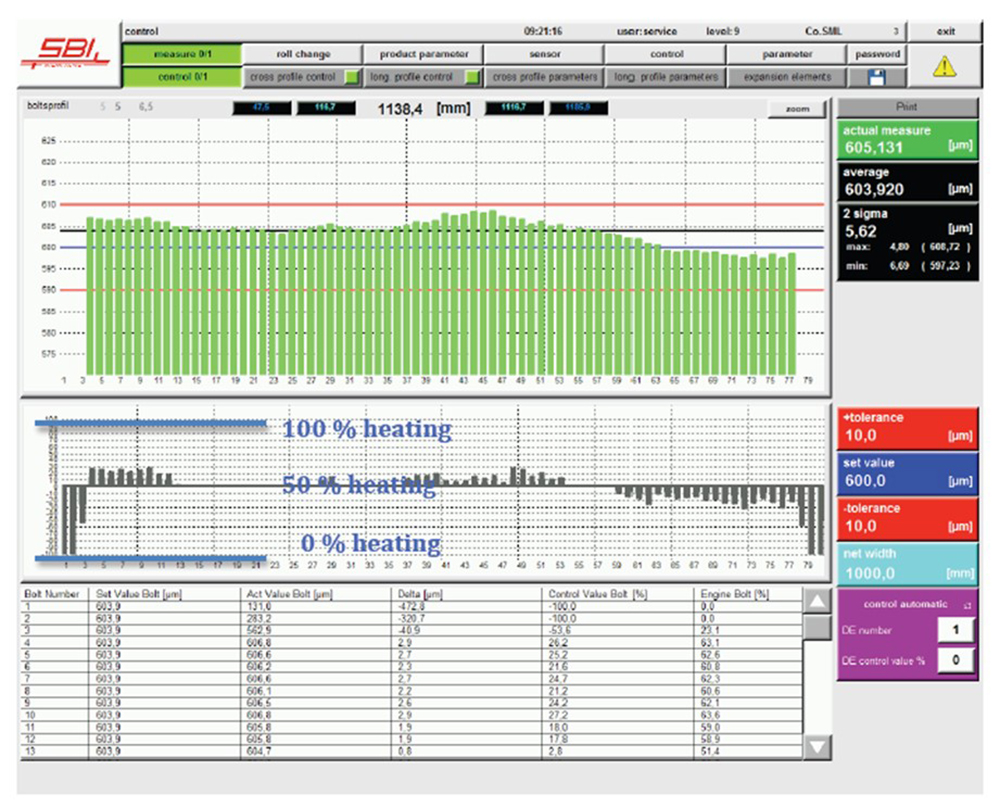Image resolution: width=1000 pixels, height=807 pixels.
Task: Open expansion elements page
Action: (787, 77)
